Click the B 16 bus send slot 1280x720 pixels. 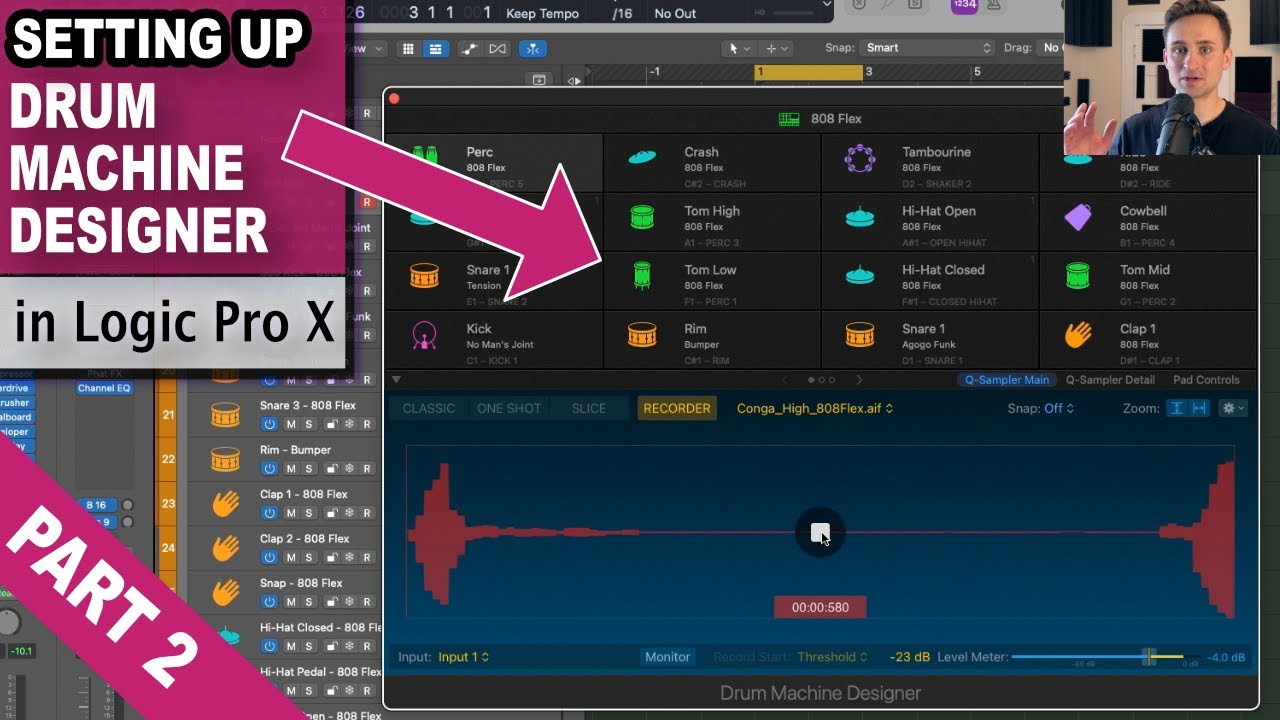tap(99, 506)
